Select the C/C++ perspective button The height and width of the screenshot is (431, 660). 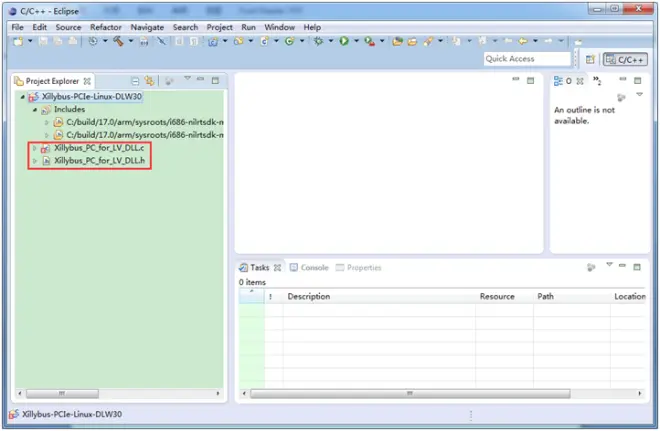[x=625, y=59]
